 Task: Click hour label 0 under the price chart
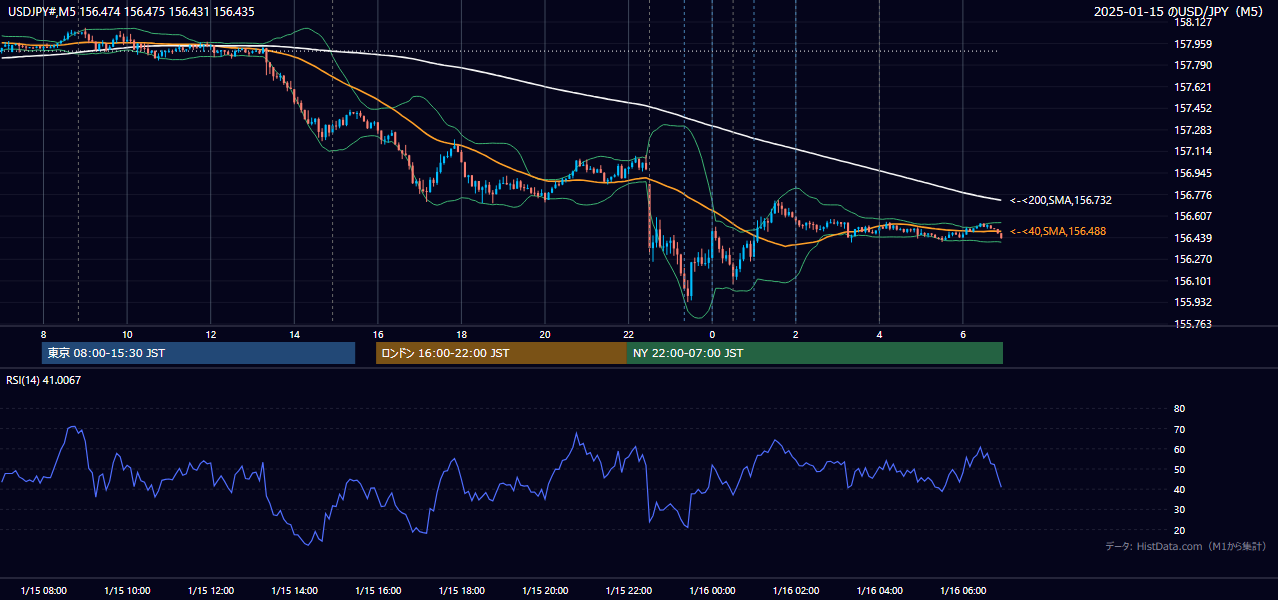(712, 334)
